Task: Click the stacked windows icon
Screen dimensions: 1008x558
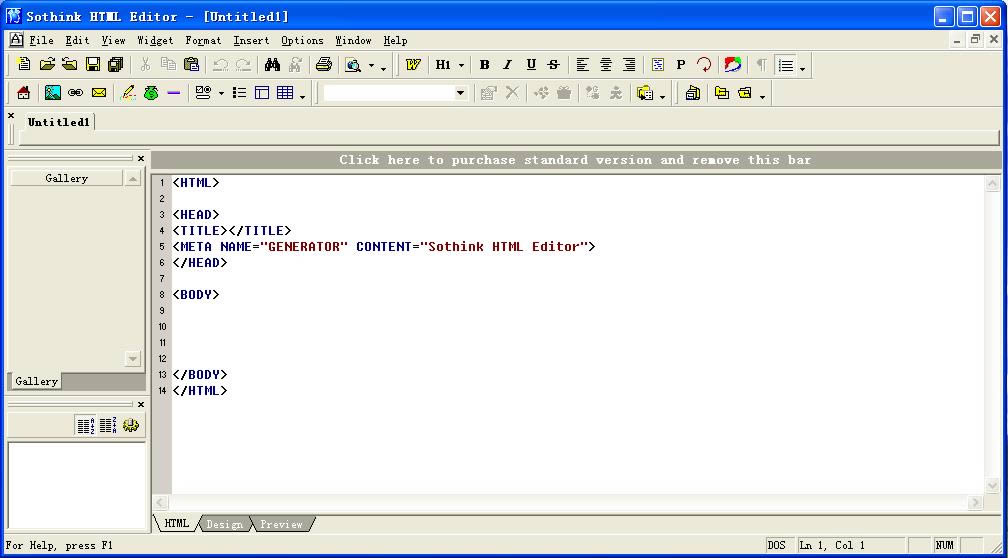Action: point(693,93)
